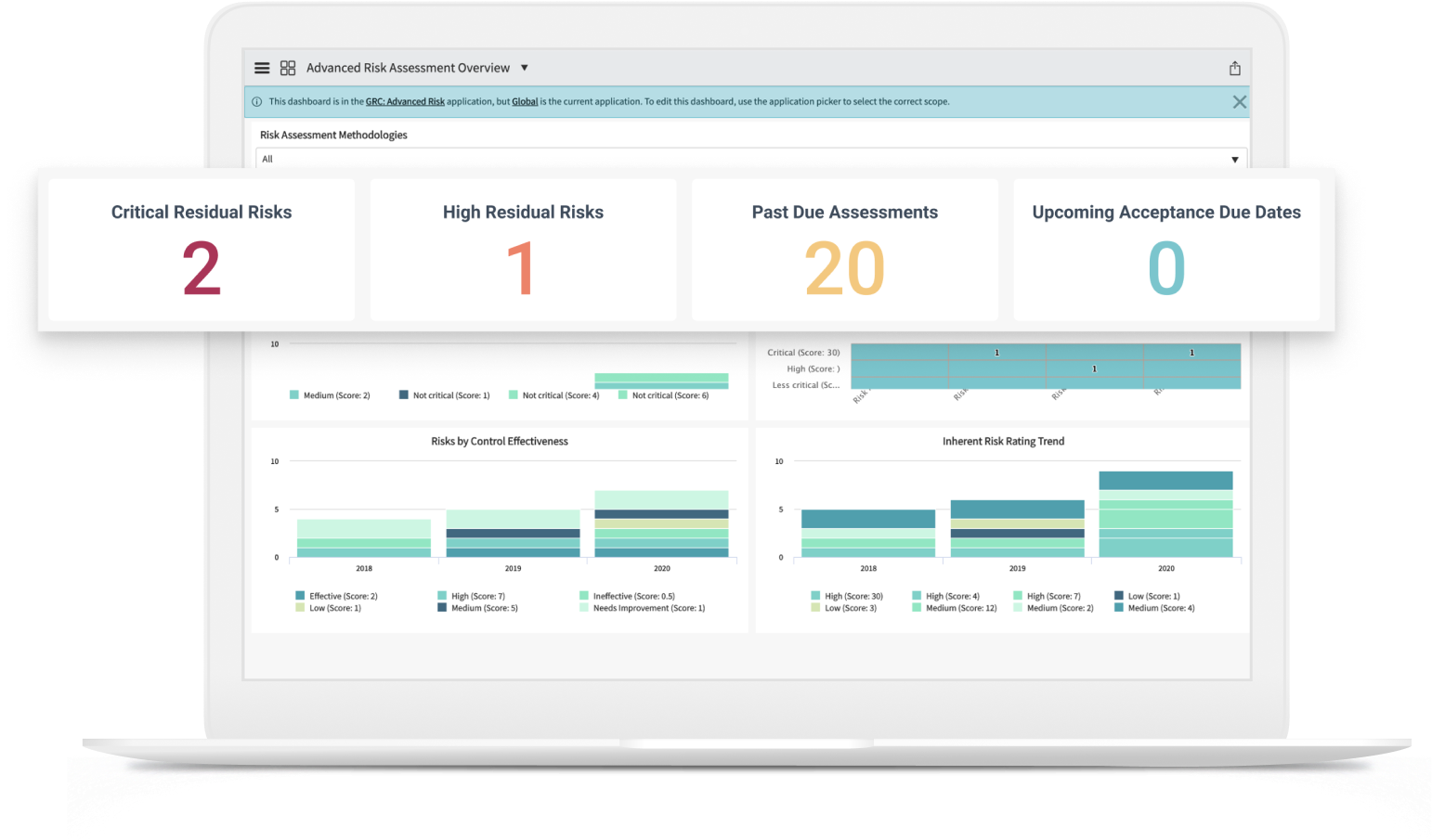Open the High Residual Risks tile
This screenshot has width=1432, height=840.
tap(523, 251)
